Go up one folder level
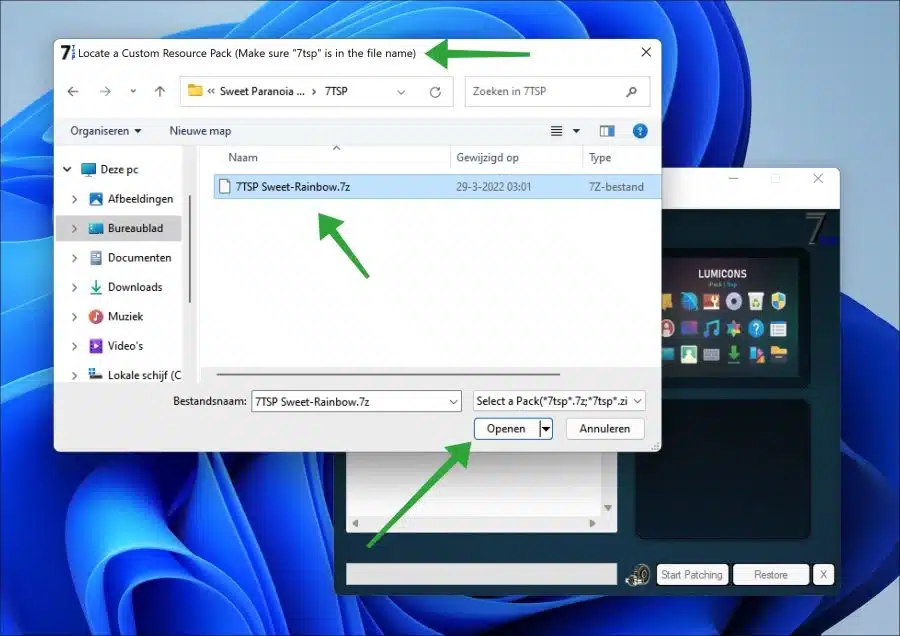 tap(160, 91)
